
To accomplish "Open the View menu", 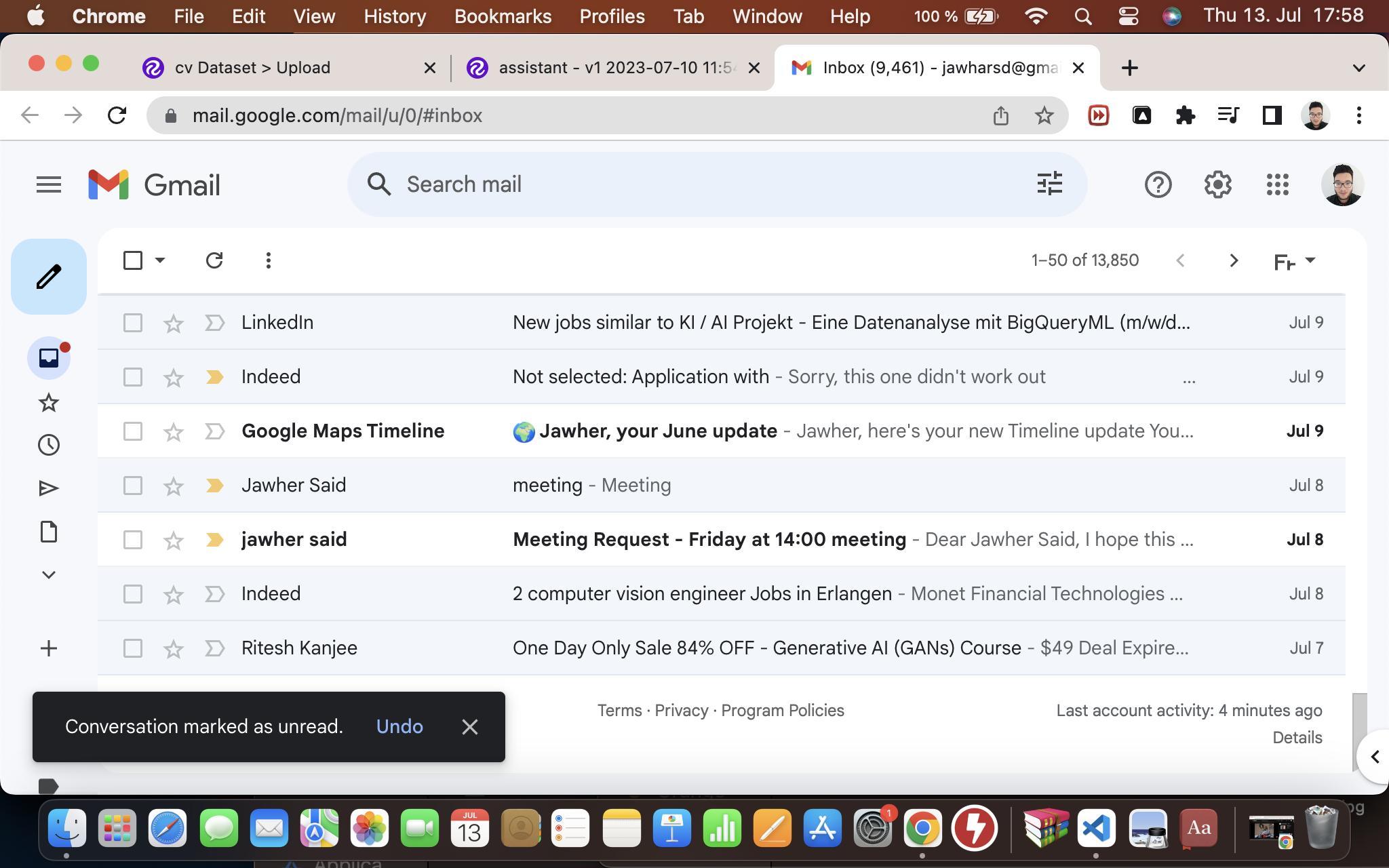I will click(314, 16).
